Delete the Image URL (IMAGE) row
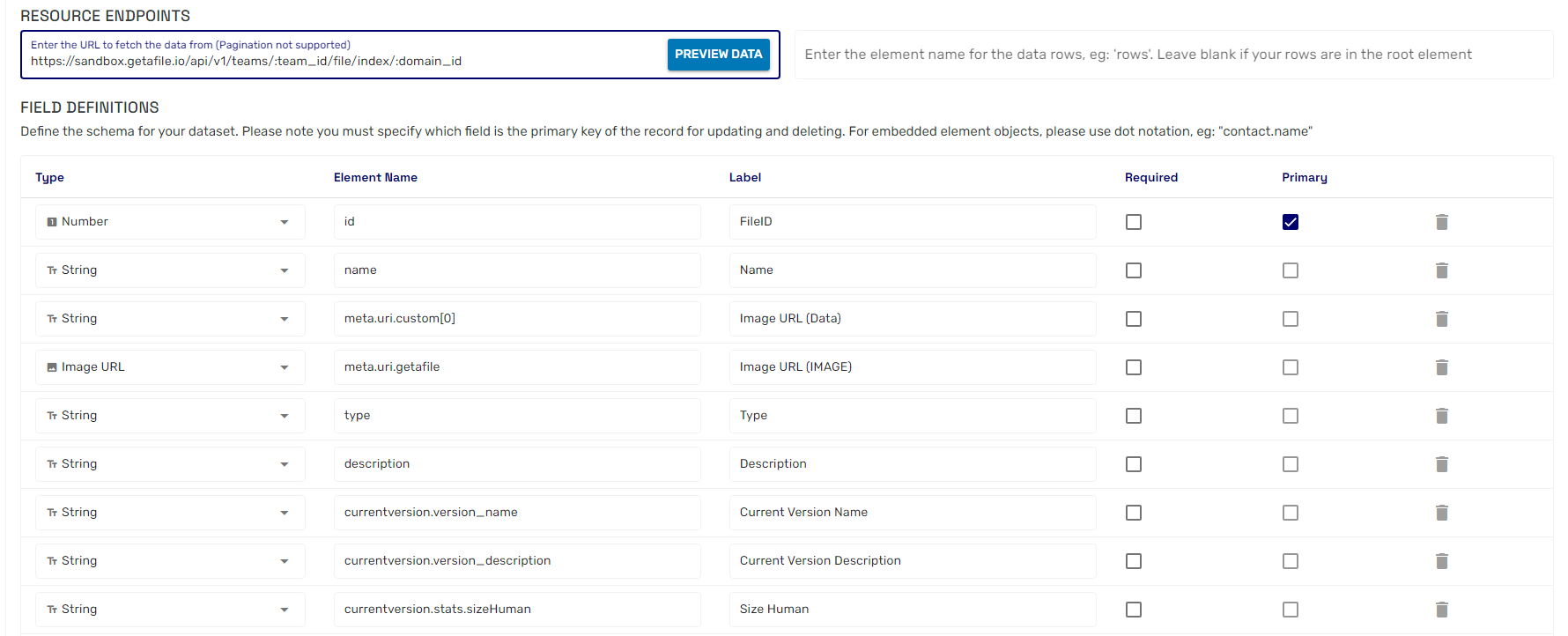Image resolution: width=1568 pixels, height=636 pixels. tap(1441, 367)
